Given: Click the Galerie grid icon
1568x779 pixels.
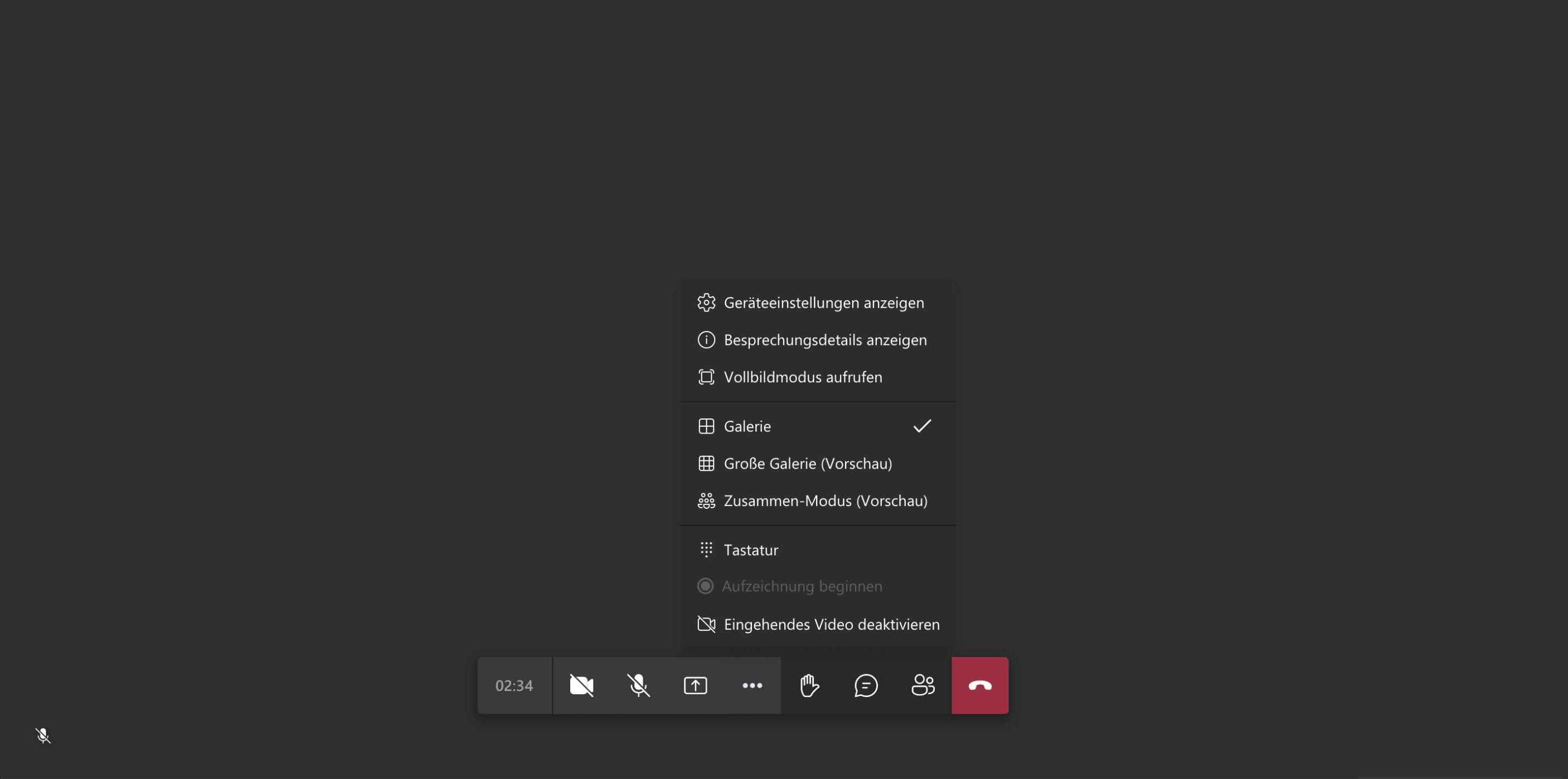Looking at the screenshot, I should (x=706, y=426).
